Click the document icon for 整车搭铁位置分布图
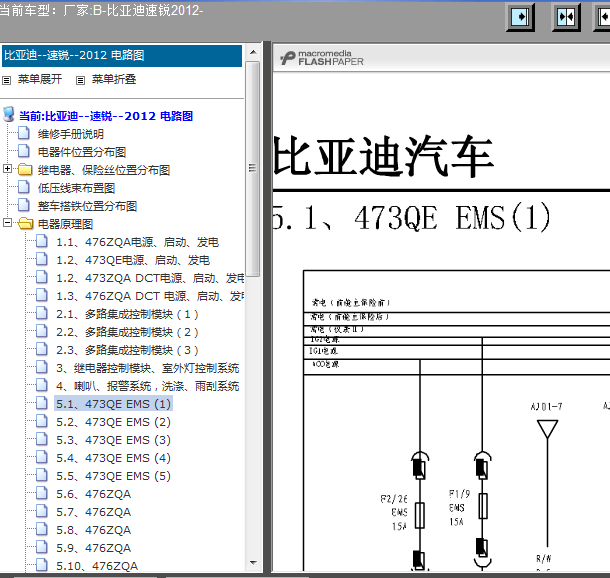This screenshot has width=610, height=578. (24, 205)
